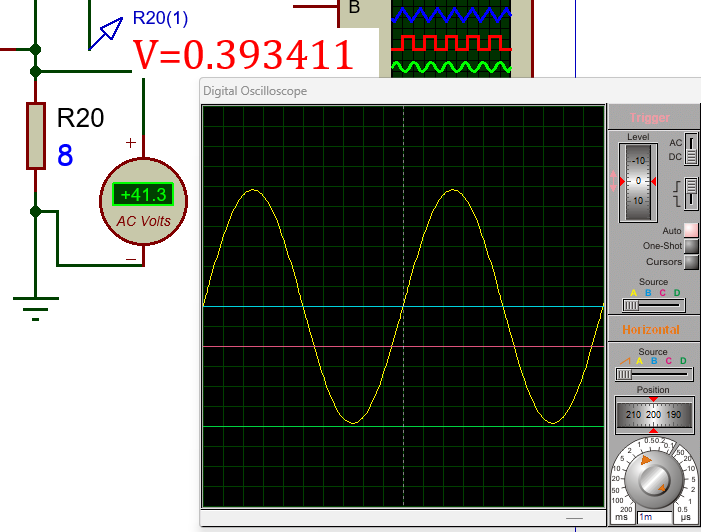
Task: Select the AC voltmeter instrument
Action: pyautogui.click(x=144, y=201)
